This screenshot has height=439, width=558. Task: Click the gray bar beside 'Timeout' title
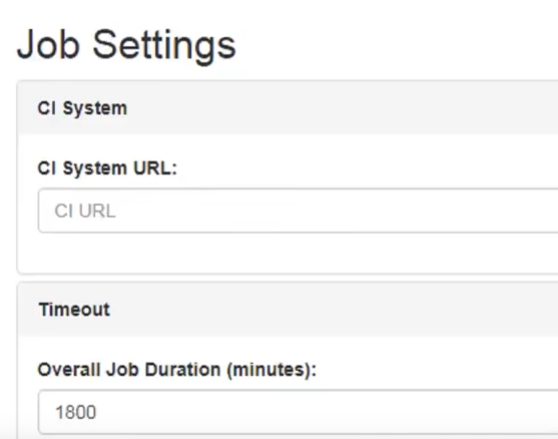pos(335,309)
